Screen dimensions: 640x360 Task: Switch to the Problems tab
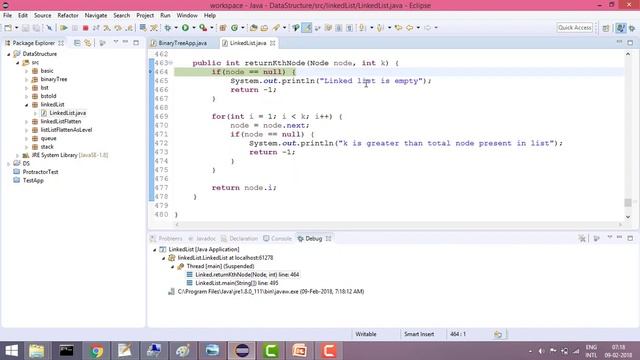click(x=166, y=239)
